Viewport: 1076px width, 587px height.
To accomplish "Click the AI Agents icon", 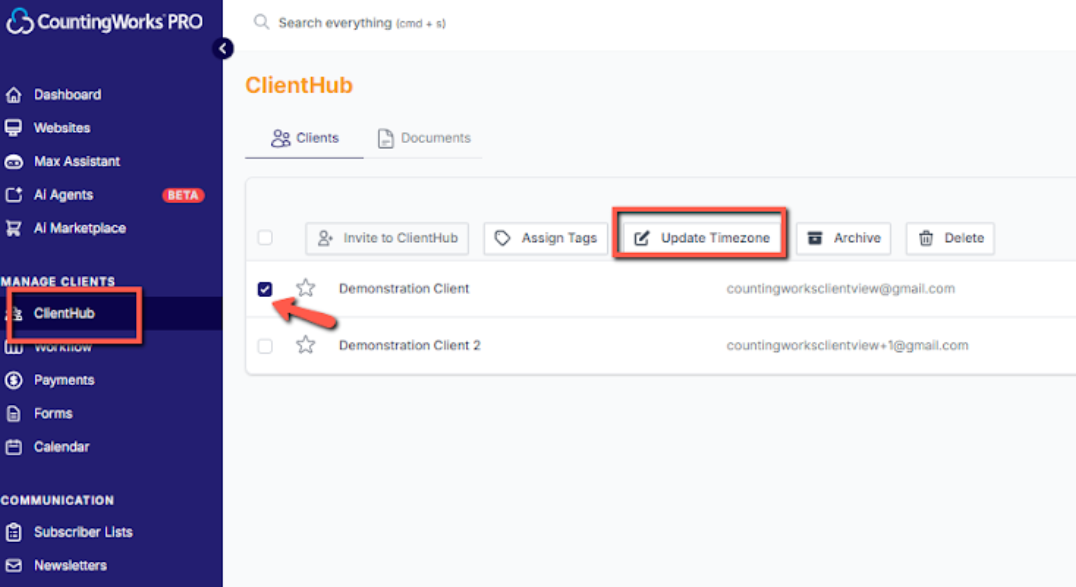I will tap(14, 195).
